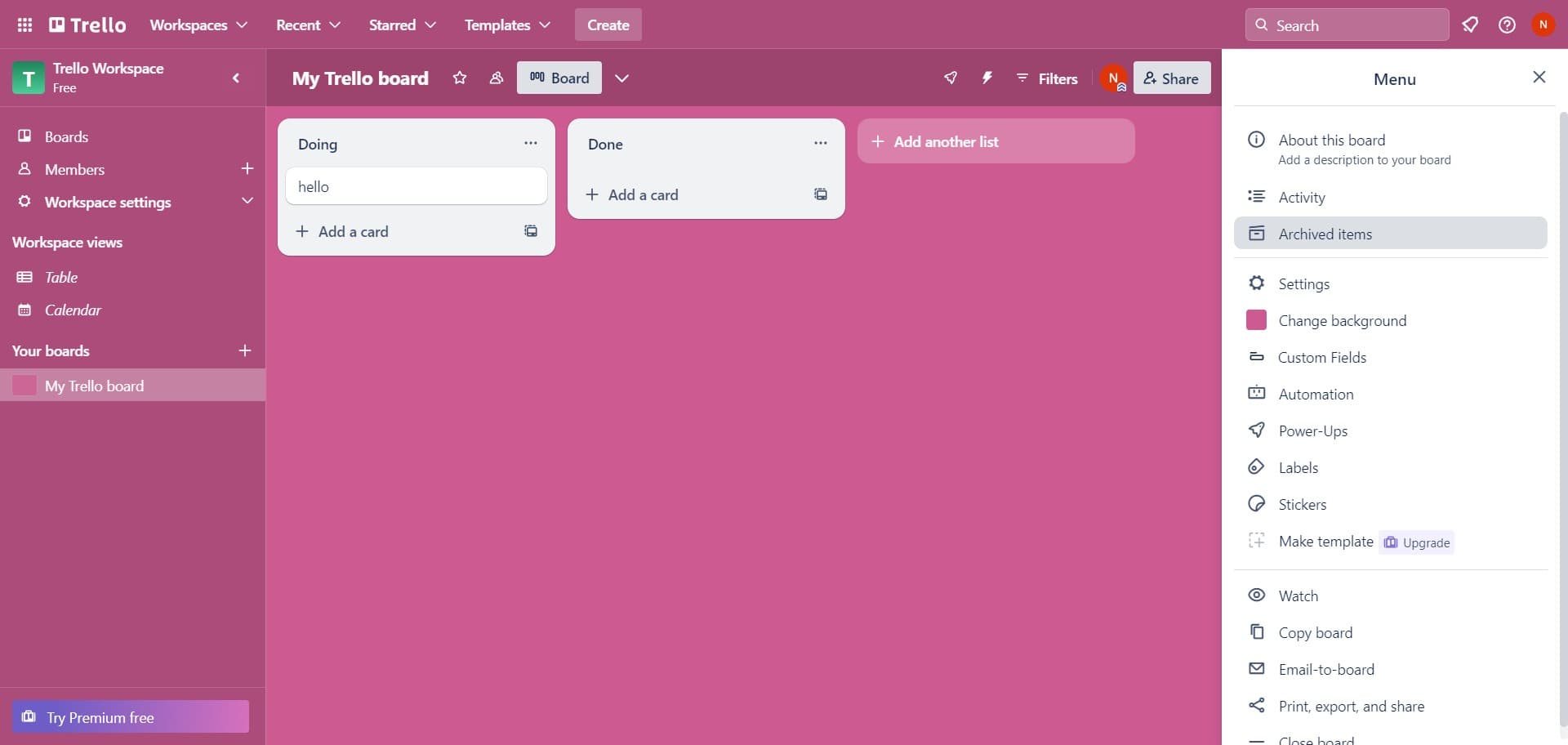1568x745 pixels.
Task: Open the apps grid switcher icon
Action: tap(24, 25)
